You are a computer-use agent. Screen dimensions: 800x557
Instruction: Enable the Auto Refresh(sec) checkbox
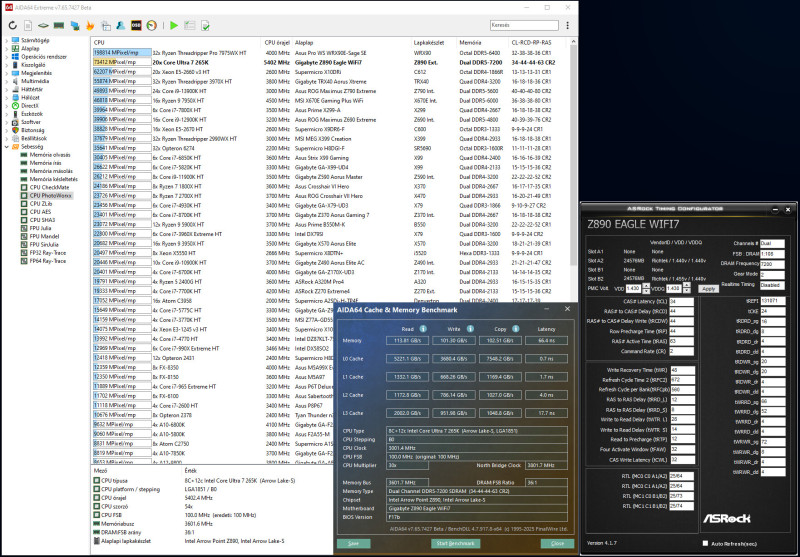point(707,543)
